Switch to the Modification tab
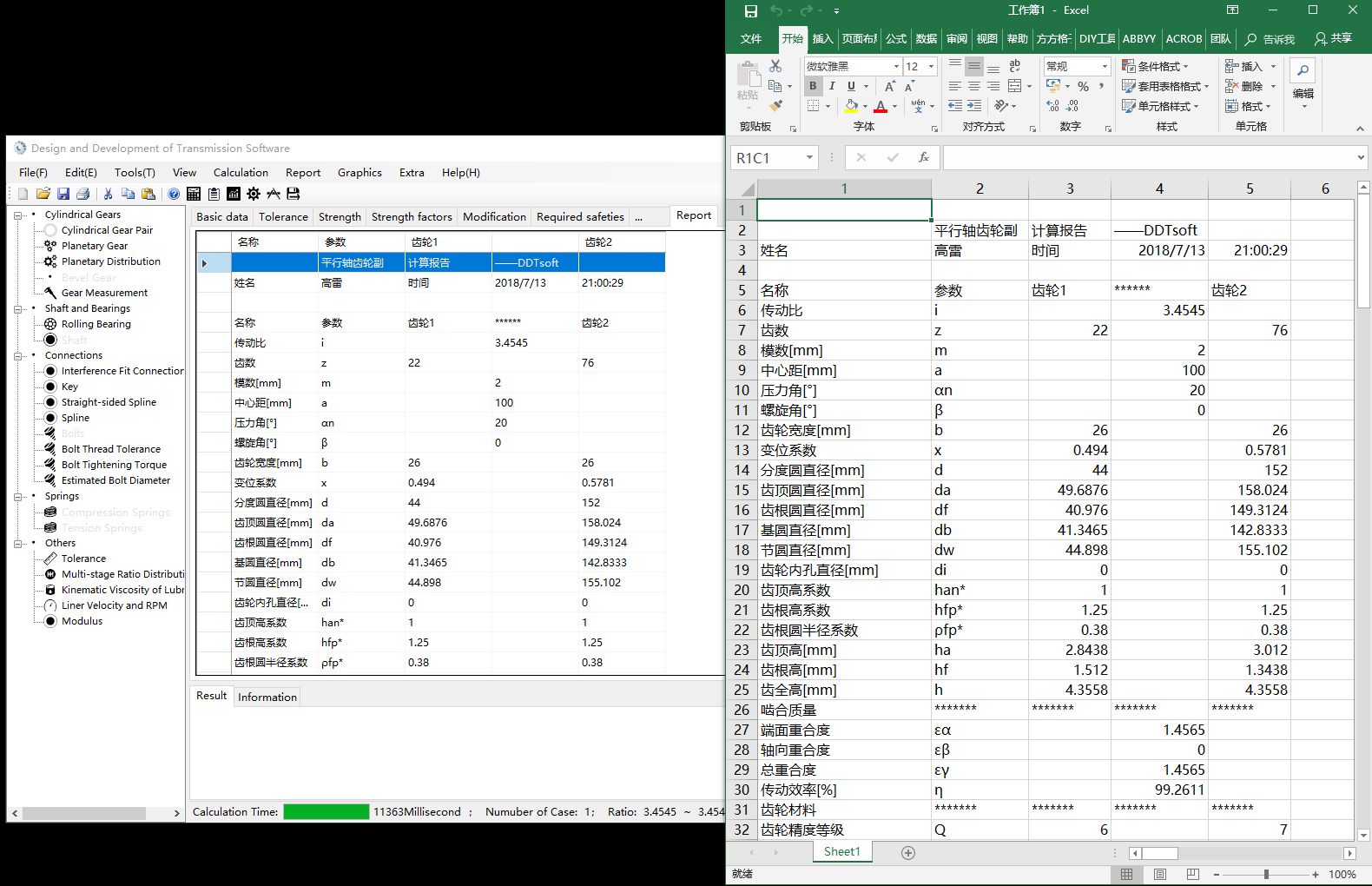The width and height of the screenshot is (1372, 886). click(x=494, y=217)
